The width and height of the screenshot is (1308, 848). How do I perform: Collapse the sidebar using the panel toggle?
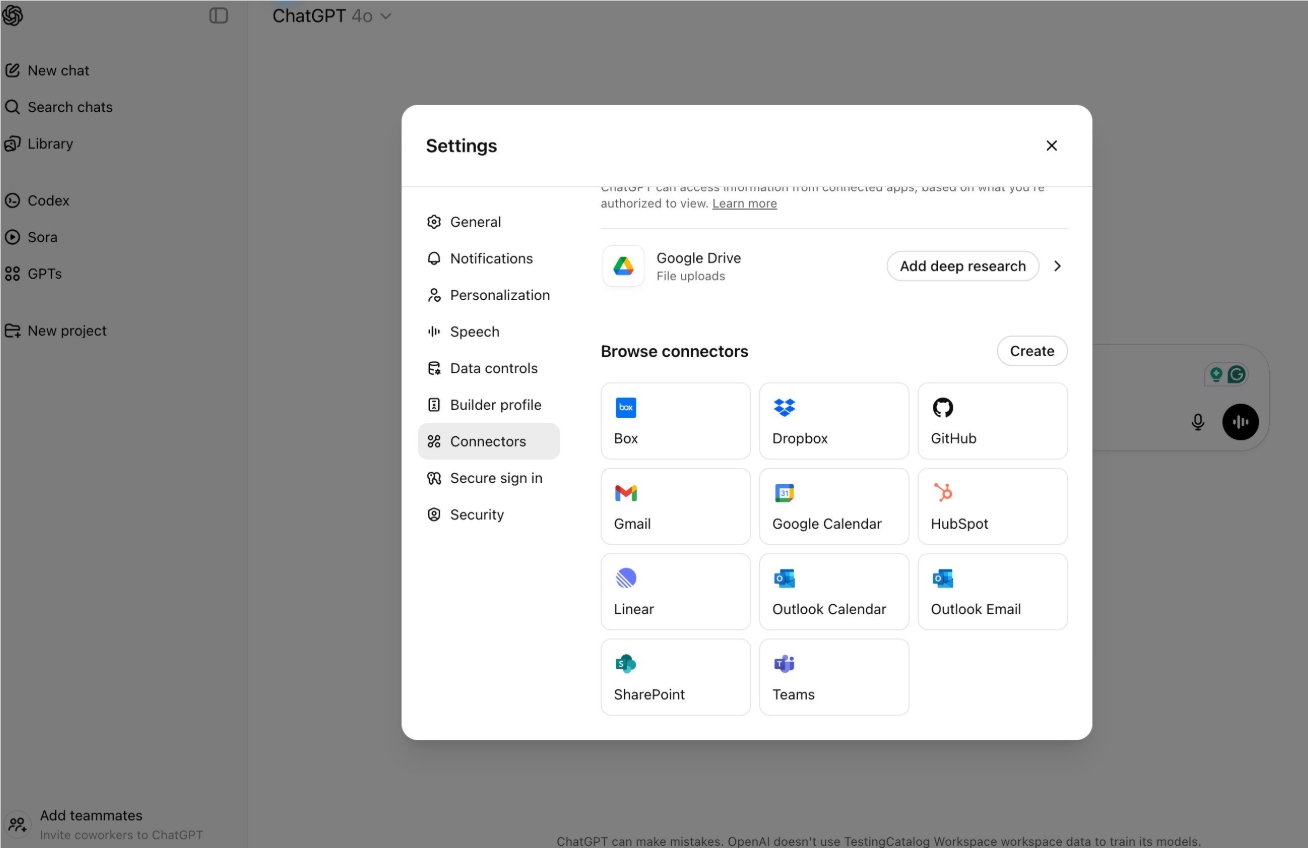coord(219,16)
